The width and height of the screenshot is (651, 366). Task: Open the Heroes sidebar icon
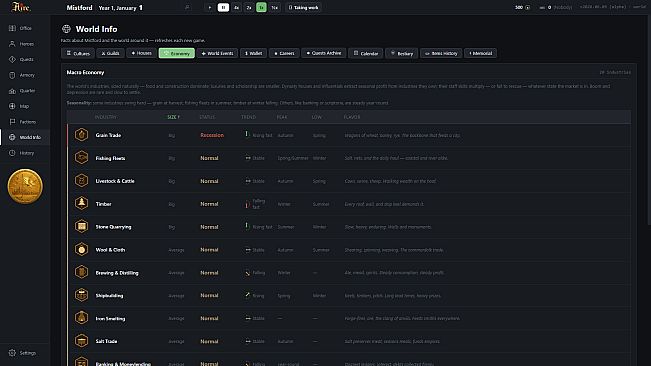coord(12,44)
